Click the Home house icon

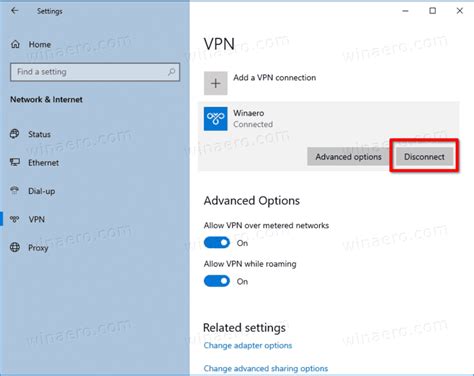(x=15, y=44)
